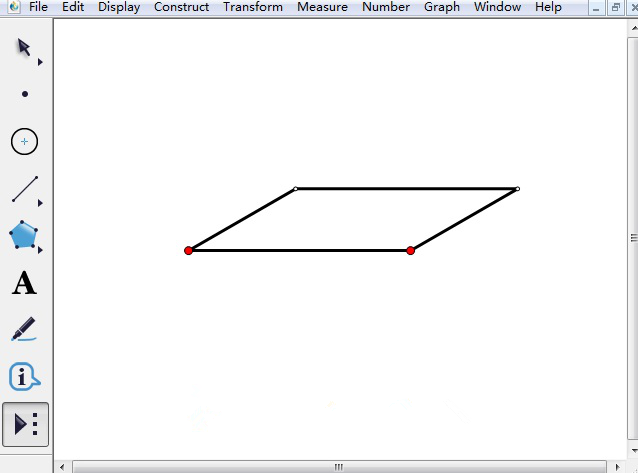Open the Transform menu
This screenshot has height=473, width=638.
tap(253, 7)
